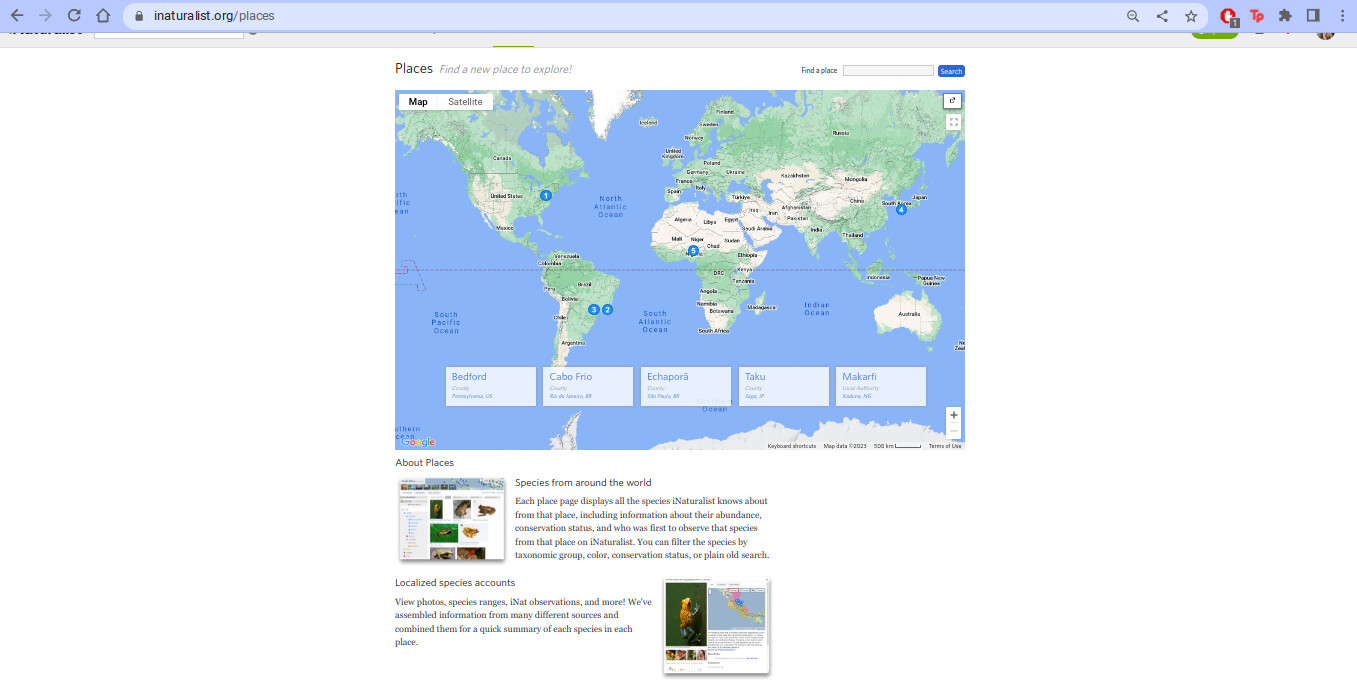The height and width of the screenshot is (688, 1357).
Task: Open the Cabo Frio place card
Action: tap(589, 386)
